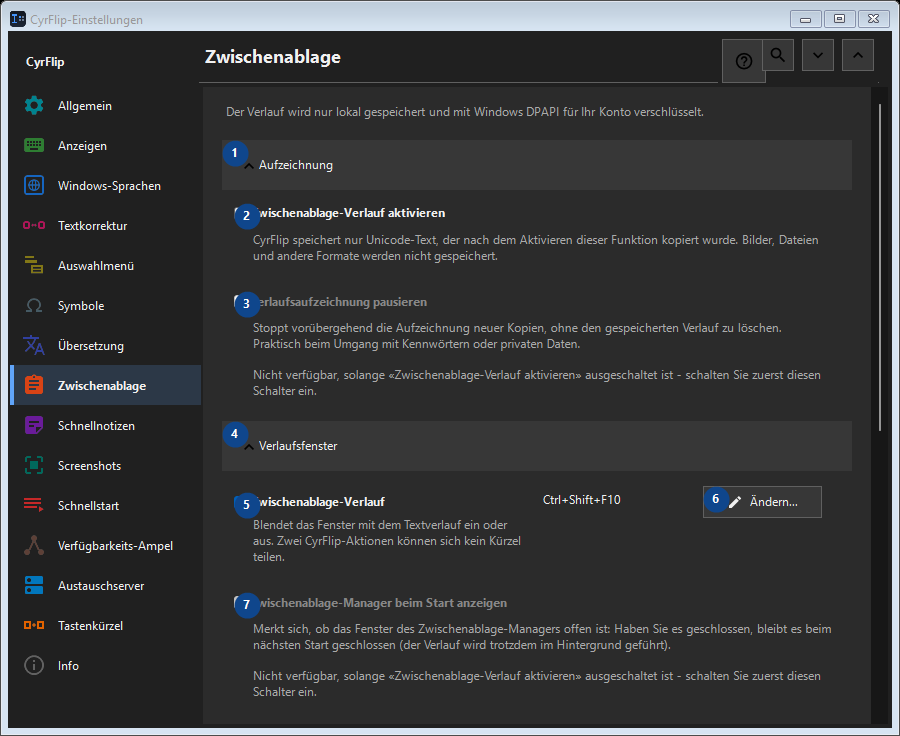Open the Schnellstart red list icon
This screenshot has height=736, width=900.
point(34,506)
